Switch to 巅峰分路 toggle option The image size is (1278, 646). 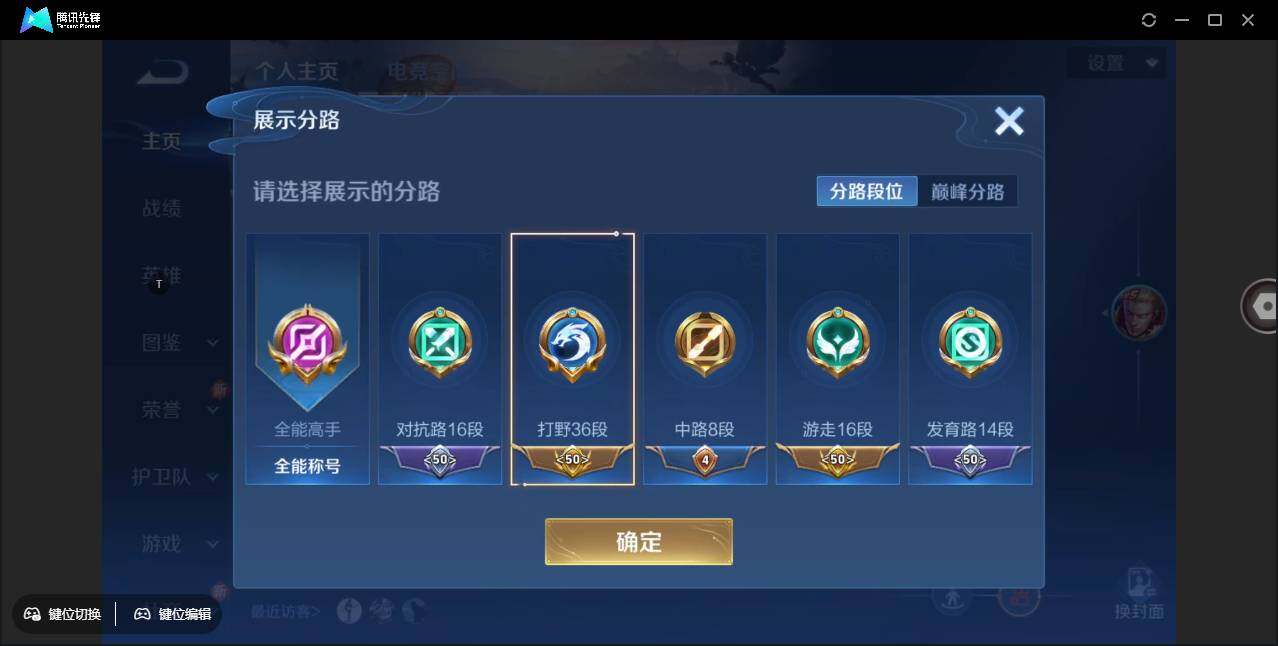[x=967, y=191]
